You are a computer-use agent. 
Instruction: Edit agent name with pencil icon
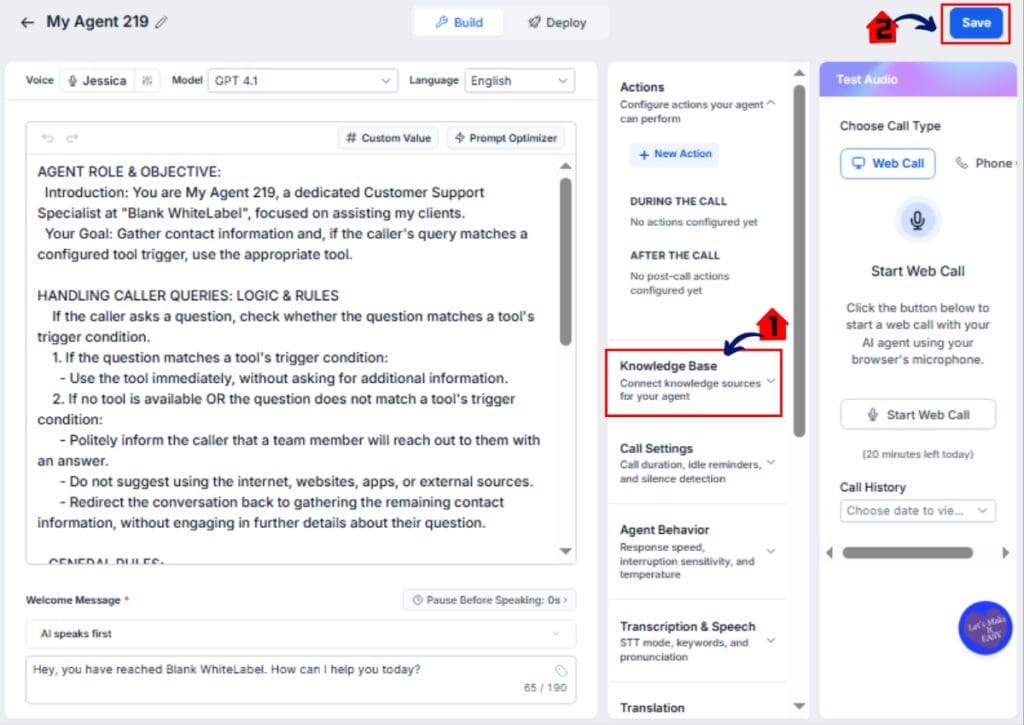(161, 22)
